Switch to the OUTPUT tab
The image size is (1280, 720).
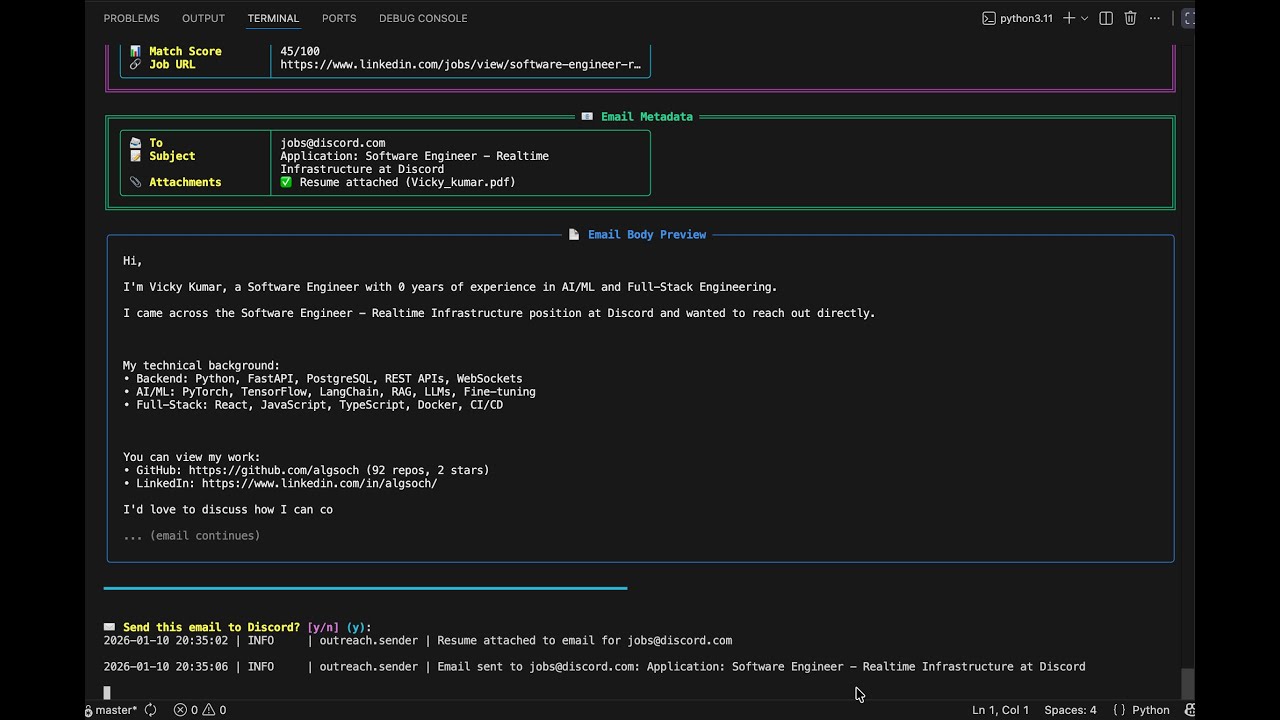(203, 18)
